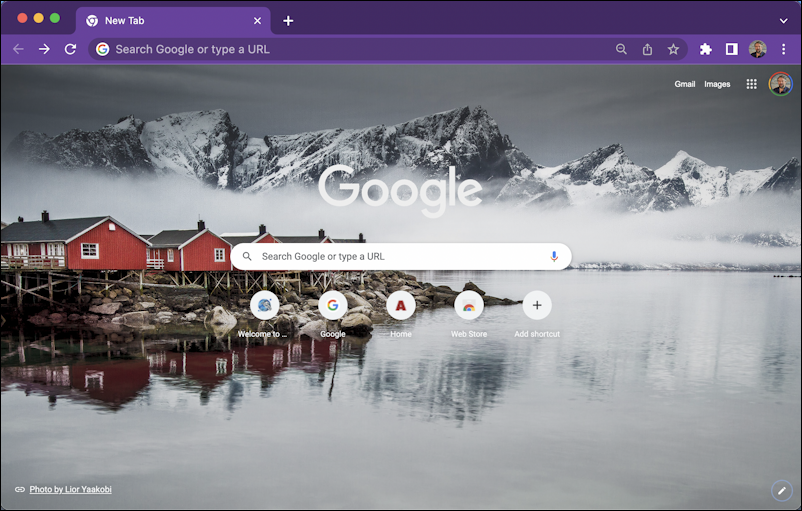802x511 pixels.
Task: Click the browser back arrow
Action: pos(18,49)
